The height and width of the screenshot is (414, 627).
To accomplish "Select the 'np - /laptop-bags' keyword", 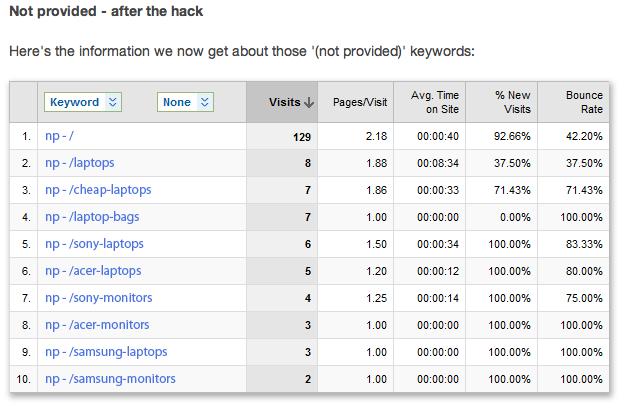I will [93, 216].
